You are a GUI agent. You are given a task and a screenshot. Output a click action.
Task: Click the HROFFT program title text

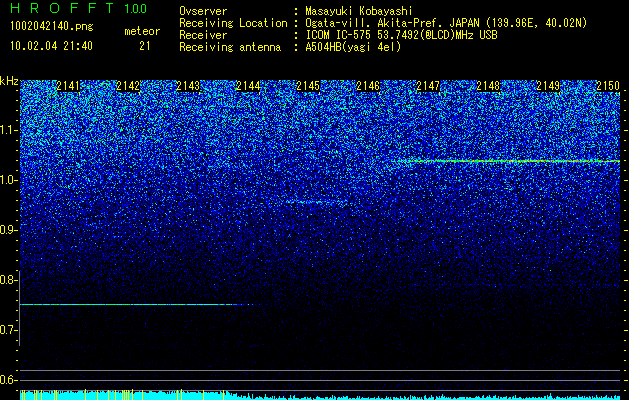point(62,8)
